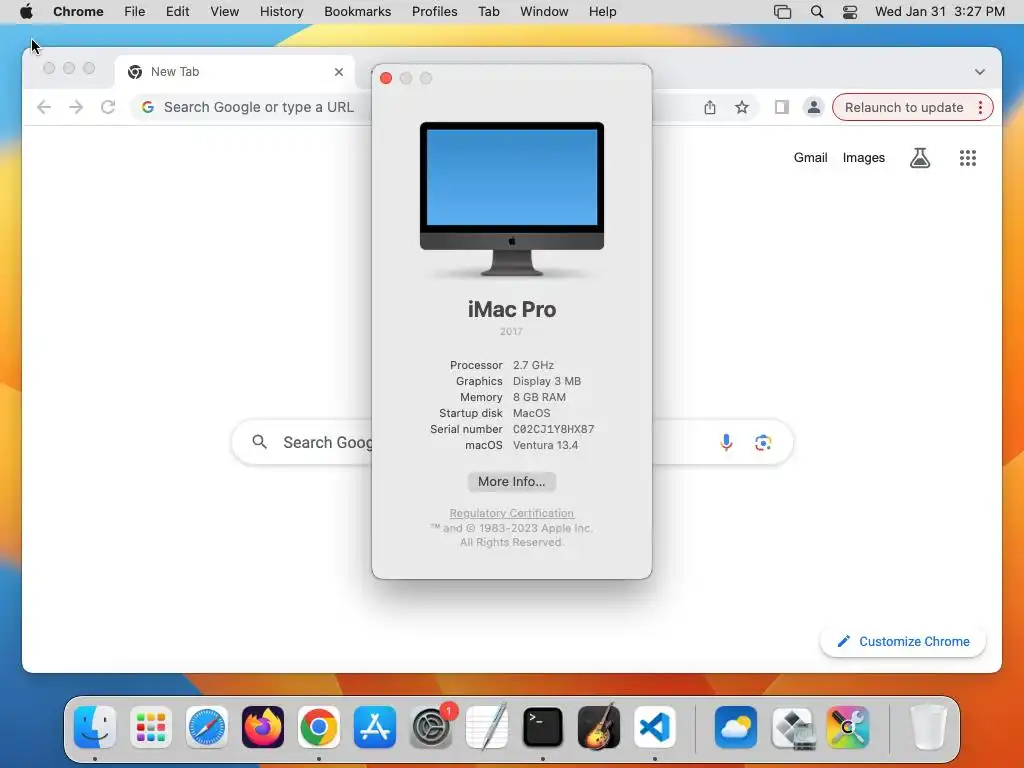Click the Ventura 13.4 version text

[545, 445]
